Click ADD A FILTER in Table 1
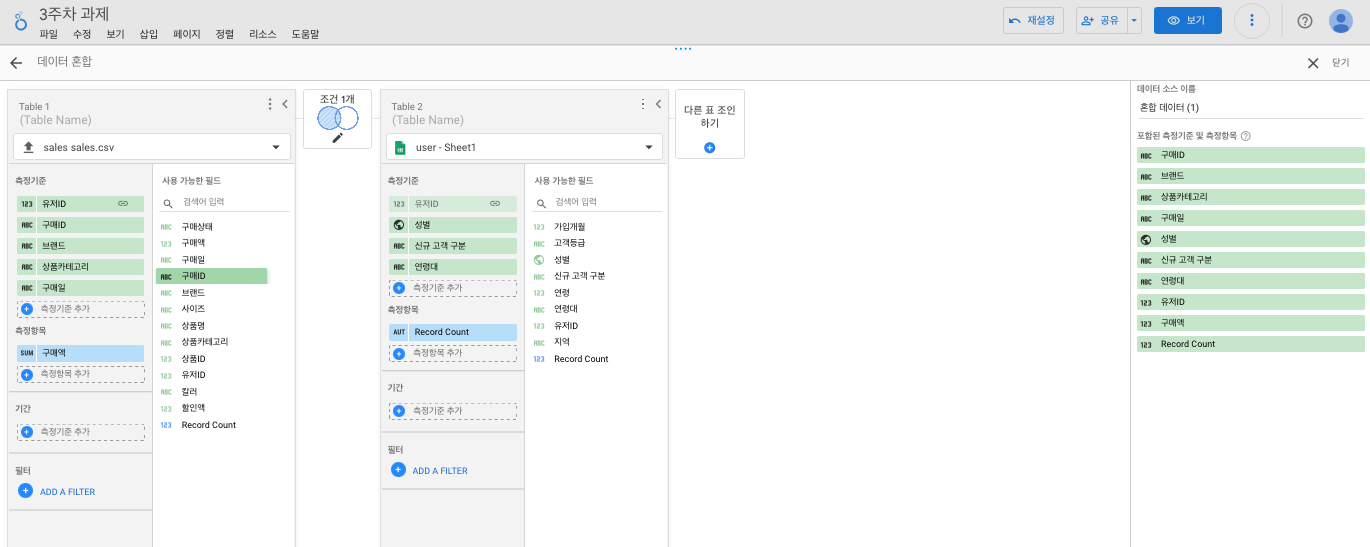This screenshot has height=547, width=1370. [57, 492]
